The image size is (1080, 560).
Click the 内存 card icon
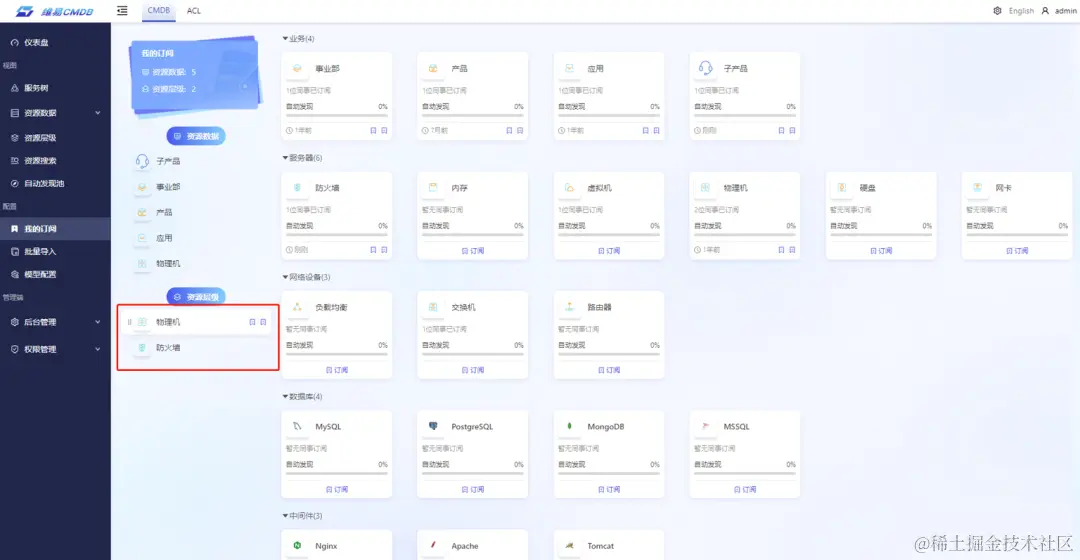[433, 187]
